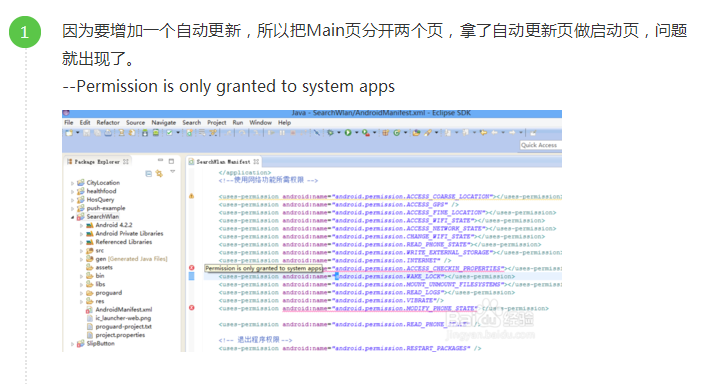Close the SearchWlan Manifest editor tab
This screenshot has height=384, width=726.
256,162
